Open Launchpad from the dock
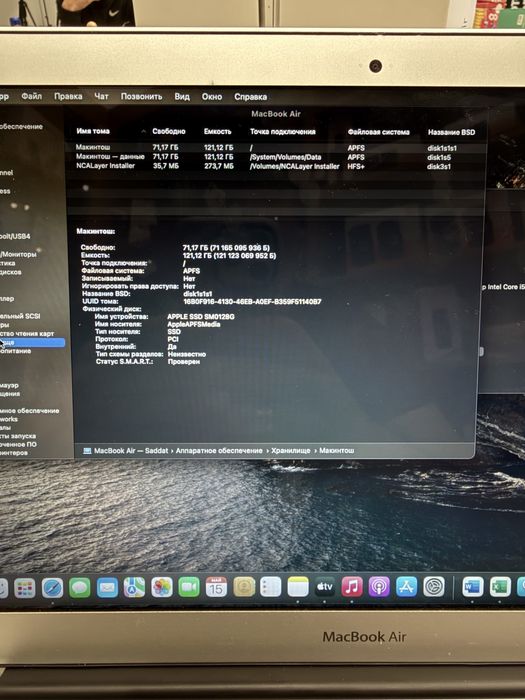Screen dimensions: 525x700 point(25,589)
